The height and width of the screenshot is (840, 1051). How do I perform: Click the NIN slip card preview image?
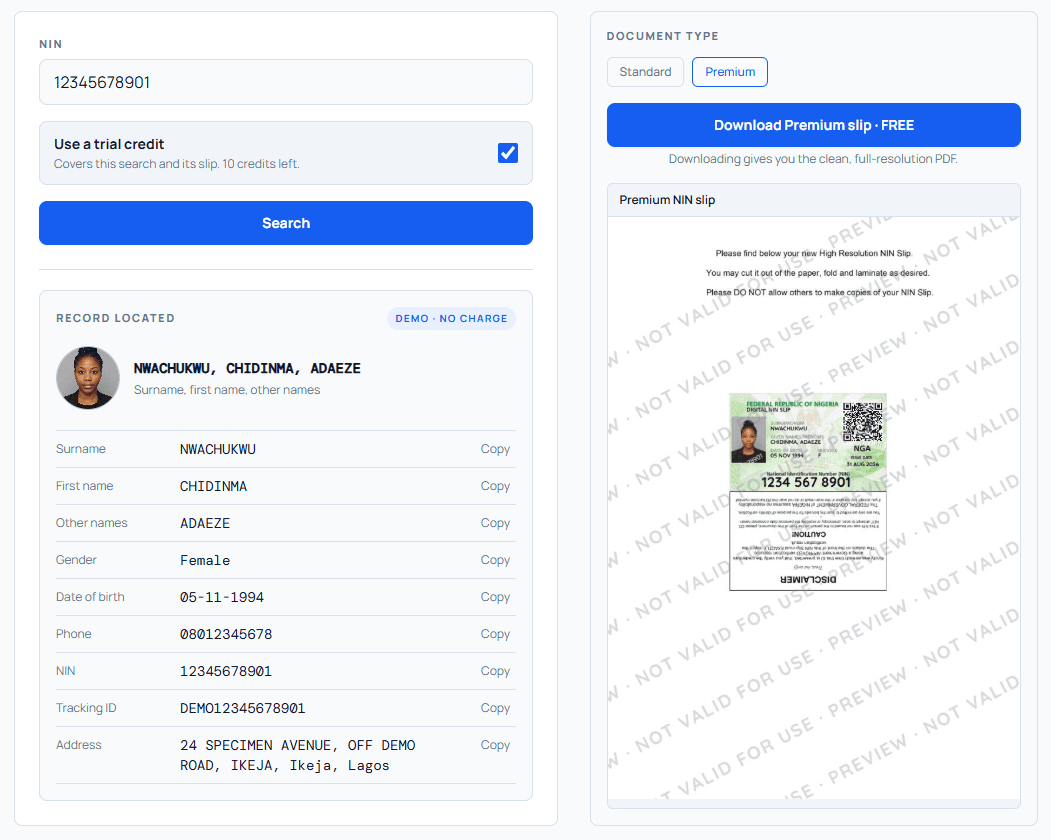click(808, 491)
